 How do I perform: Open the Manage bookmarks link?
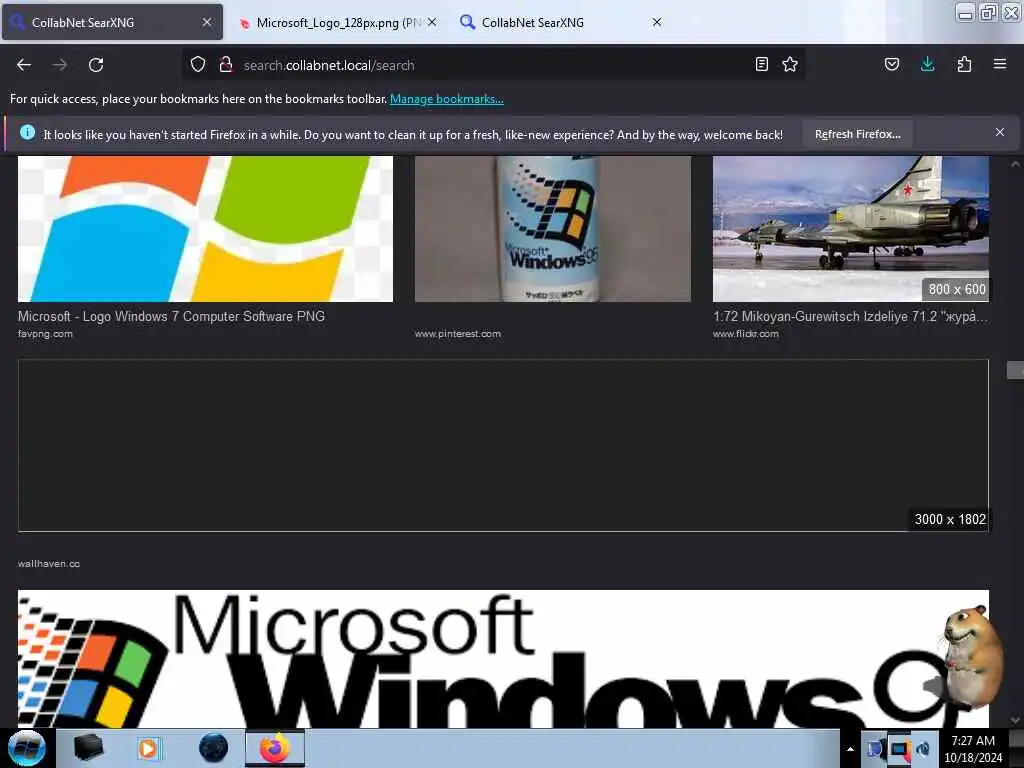[x=447, y=99]
